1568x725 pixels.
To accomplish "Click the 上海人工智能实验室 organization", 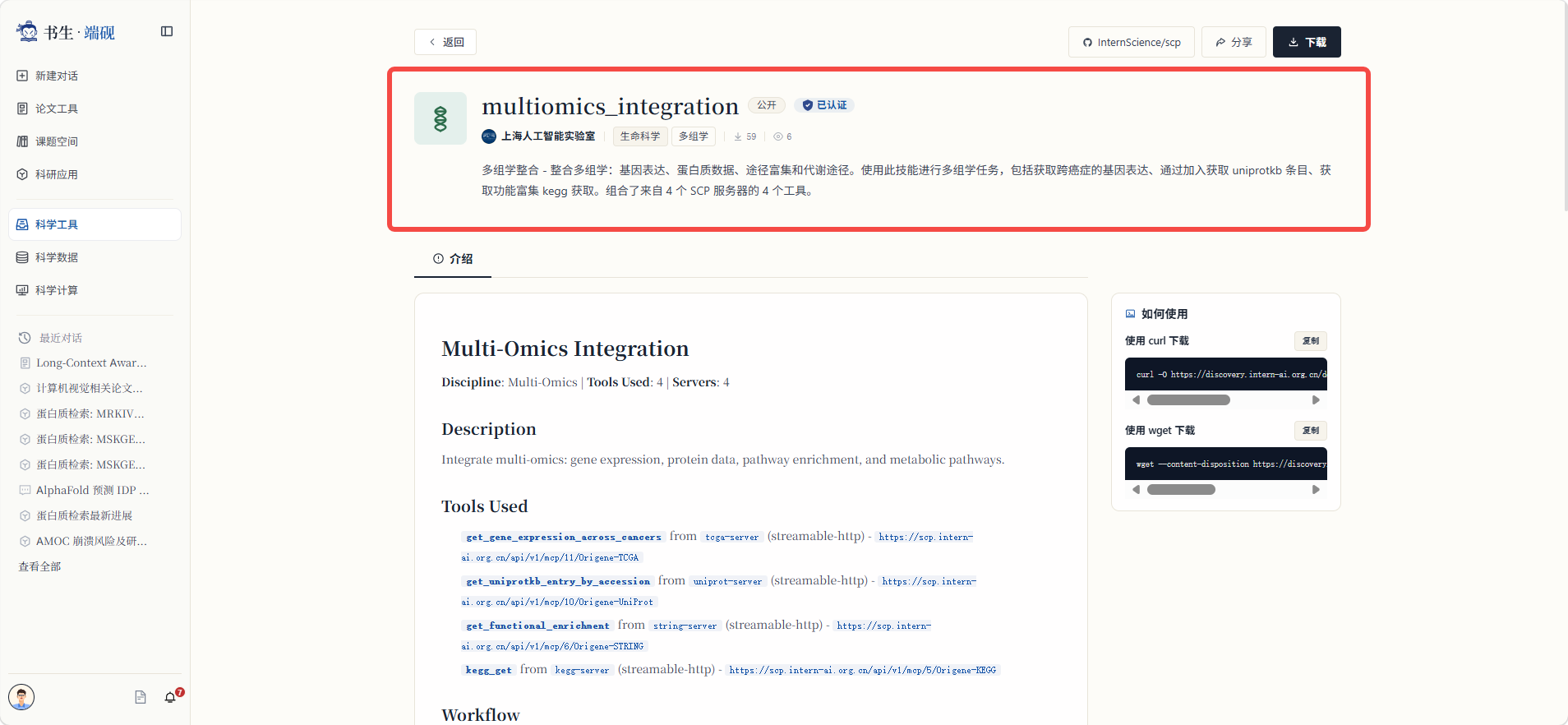I will (538, 136).
